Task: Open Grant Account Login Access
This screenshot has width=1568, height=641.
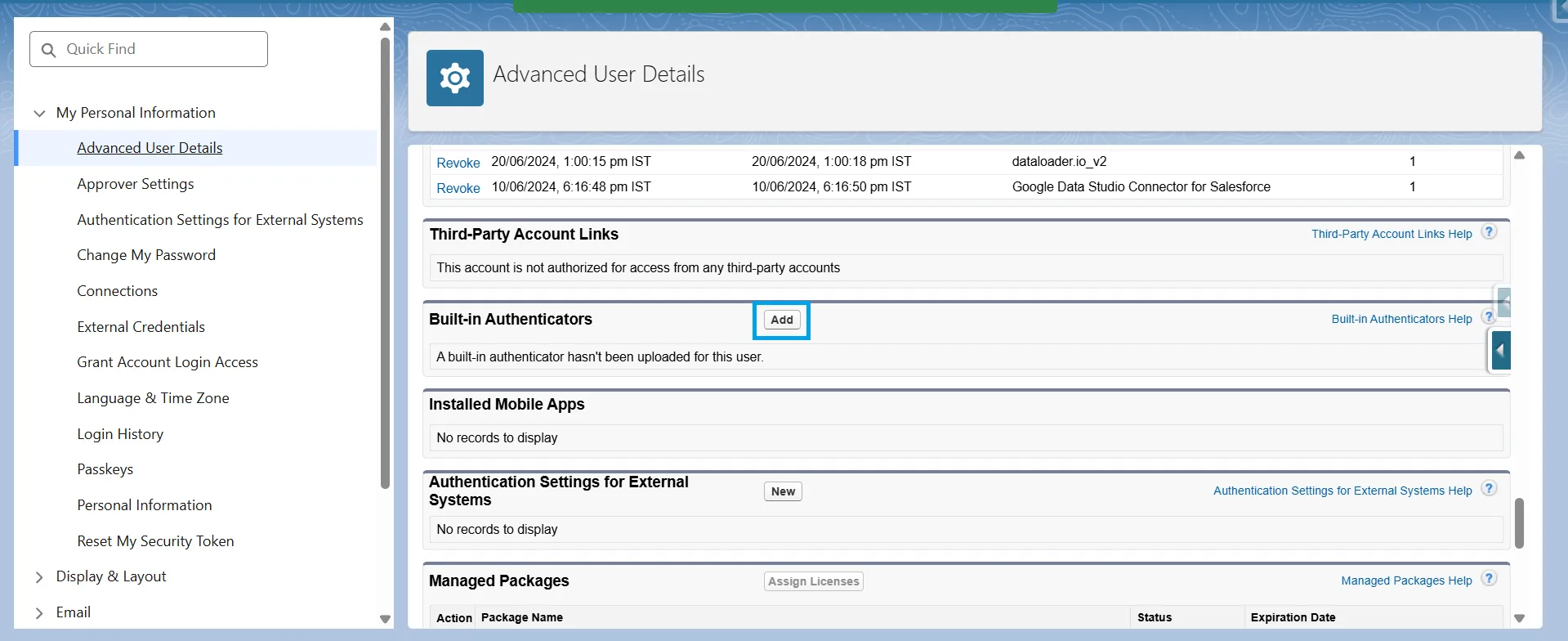Action: [x=168, y=362]
